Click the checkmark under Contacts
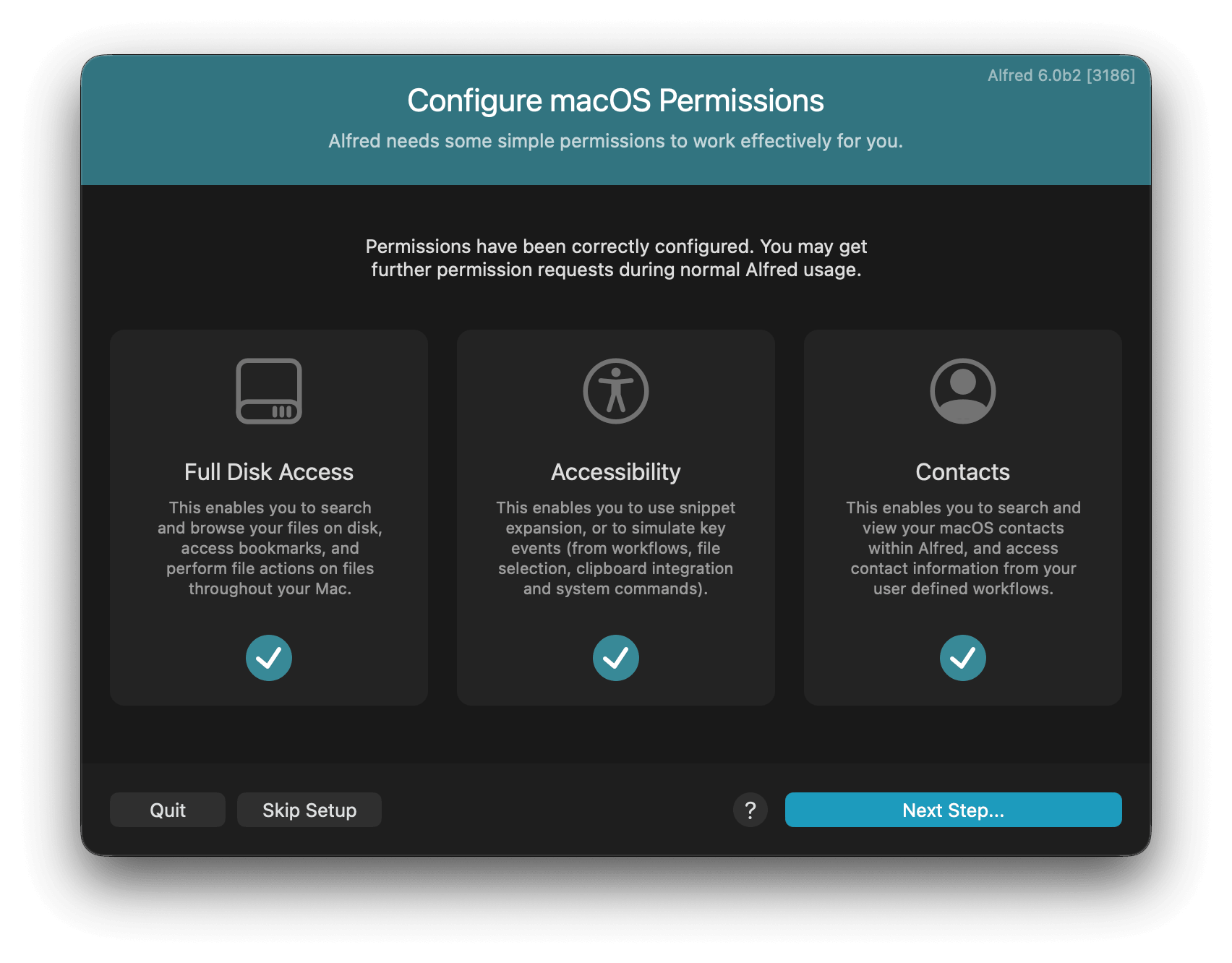Viewport: 1232px width, 963px height. 963,658
